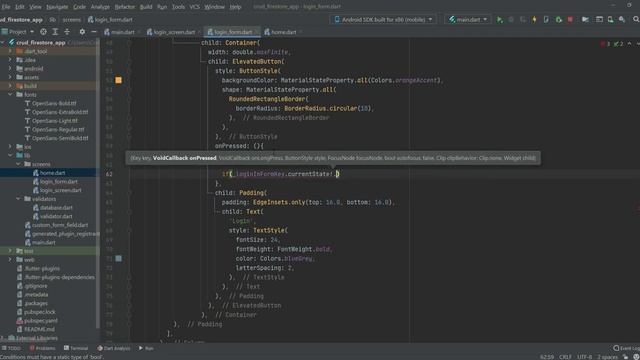The width and height of the screenshot is (640, 360).
Task: Select validator.dart in project tree
Action: [56, 216]
